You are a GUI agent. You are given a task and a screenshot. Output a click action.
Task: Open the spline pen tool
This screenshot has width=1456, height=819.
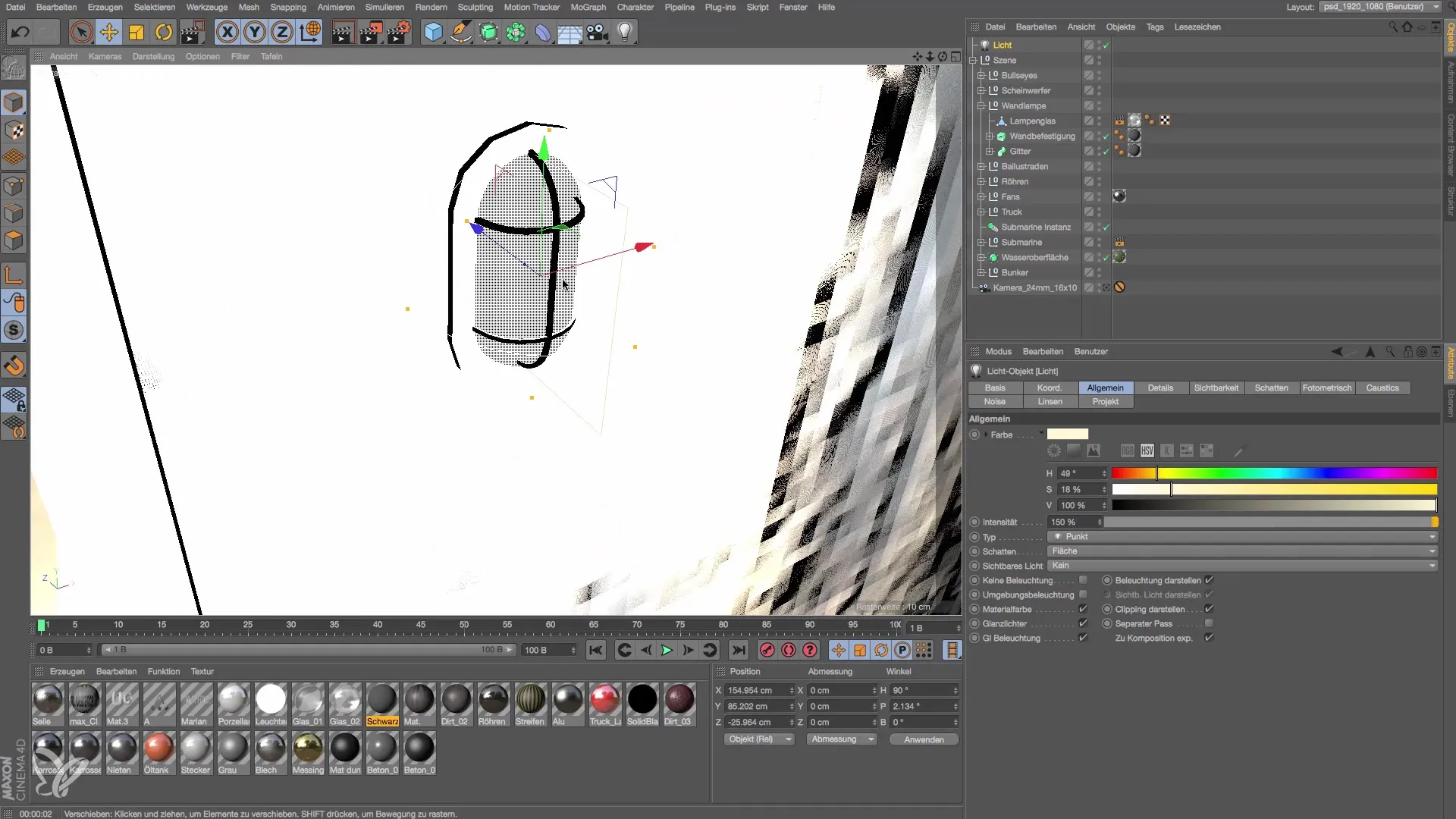(x=460, y=32)
